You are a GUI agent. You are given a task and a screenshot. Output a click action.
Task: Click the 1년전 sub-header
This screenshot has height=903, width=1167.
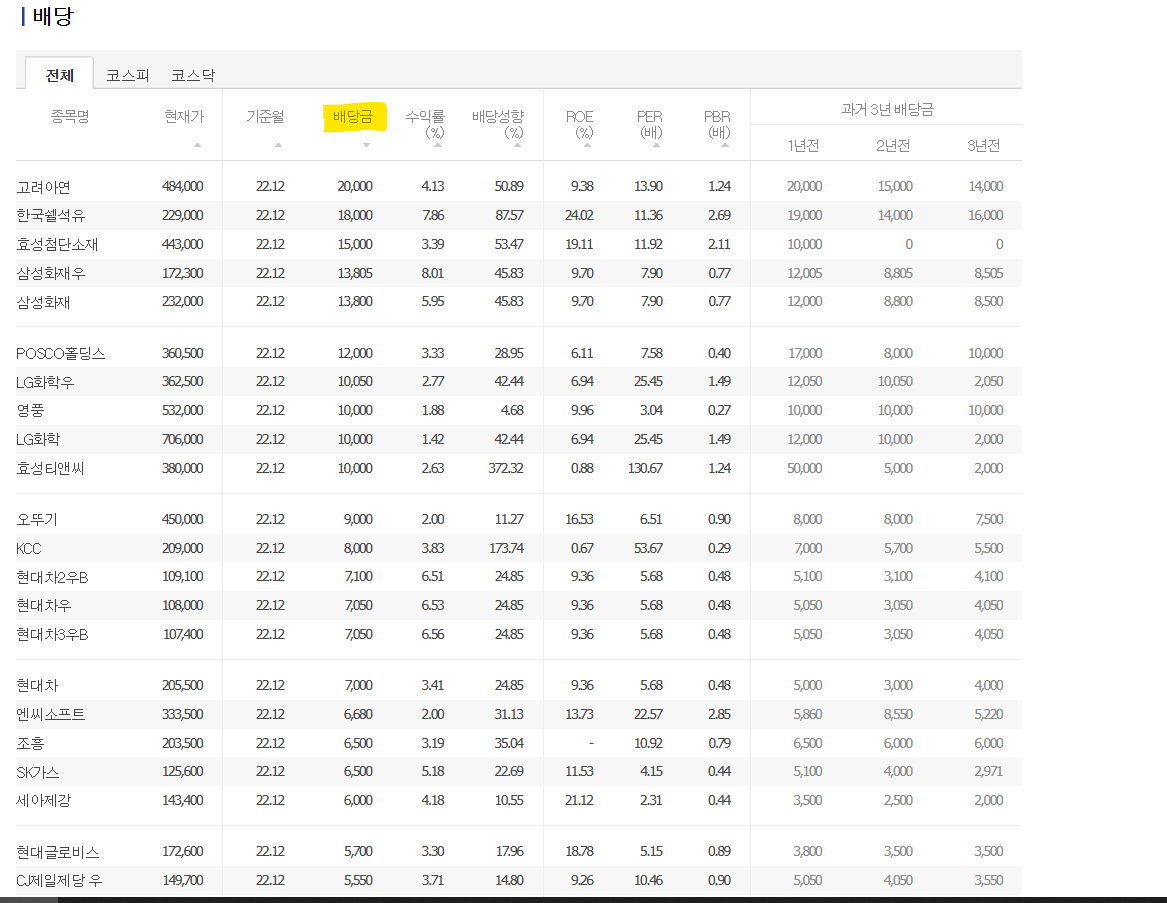[803, 146]
